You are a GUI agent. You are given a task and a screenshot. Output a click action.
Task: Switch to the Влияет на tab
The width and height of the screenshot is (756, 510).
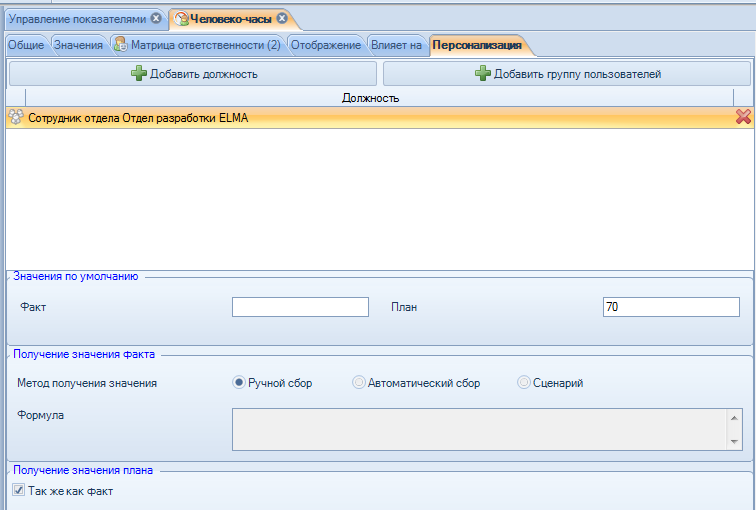point(396,45)
